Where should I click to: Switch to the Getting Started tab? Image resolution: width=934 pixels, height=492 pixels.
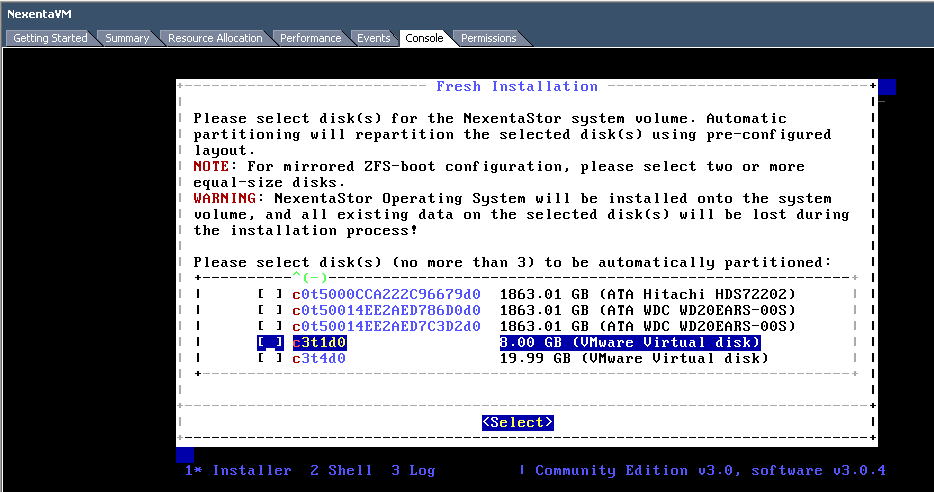tap(50, 38)
